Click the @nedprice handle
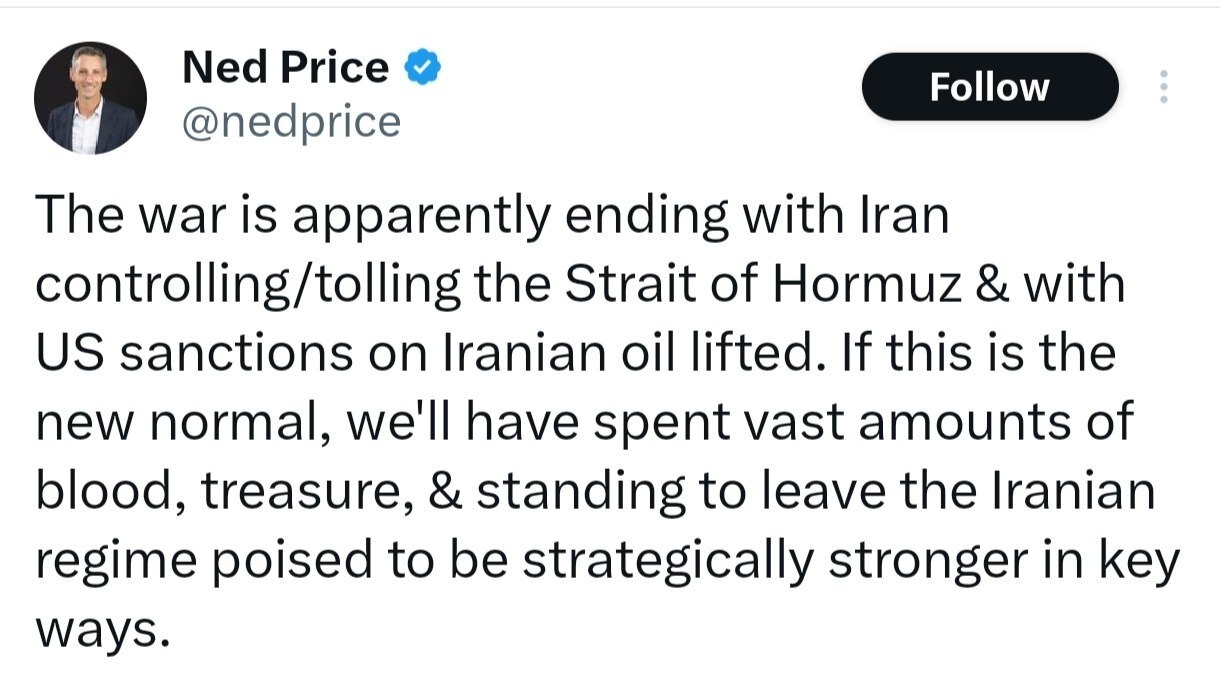The image size is (1220, 676). [x=291, y=122]
